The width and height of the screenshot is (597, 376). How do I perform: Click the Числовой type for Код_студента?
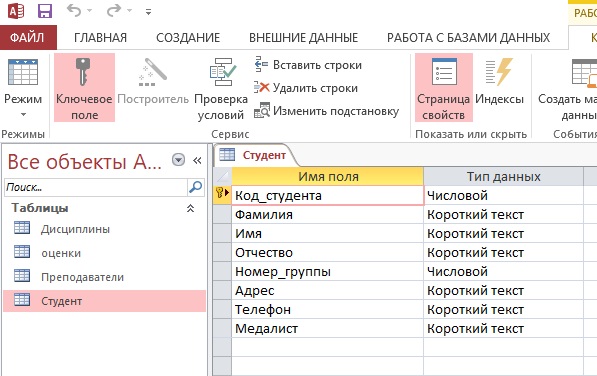tap(503, 195)
